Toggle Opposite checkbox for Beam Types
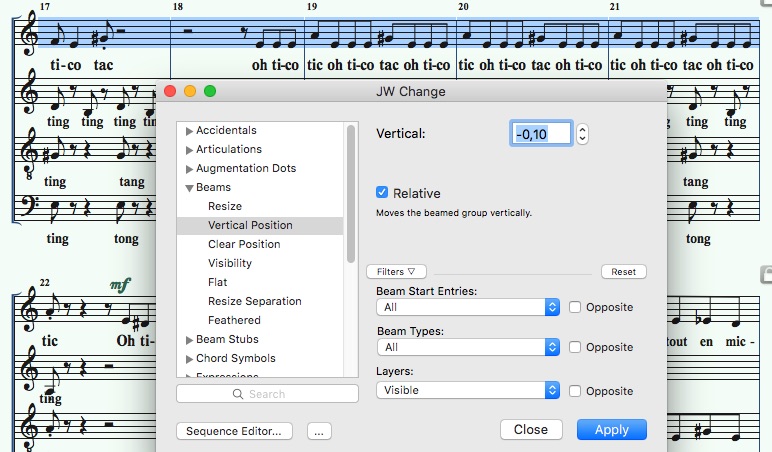 coord(575,347)
